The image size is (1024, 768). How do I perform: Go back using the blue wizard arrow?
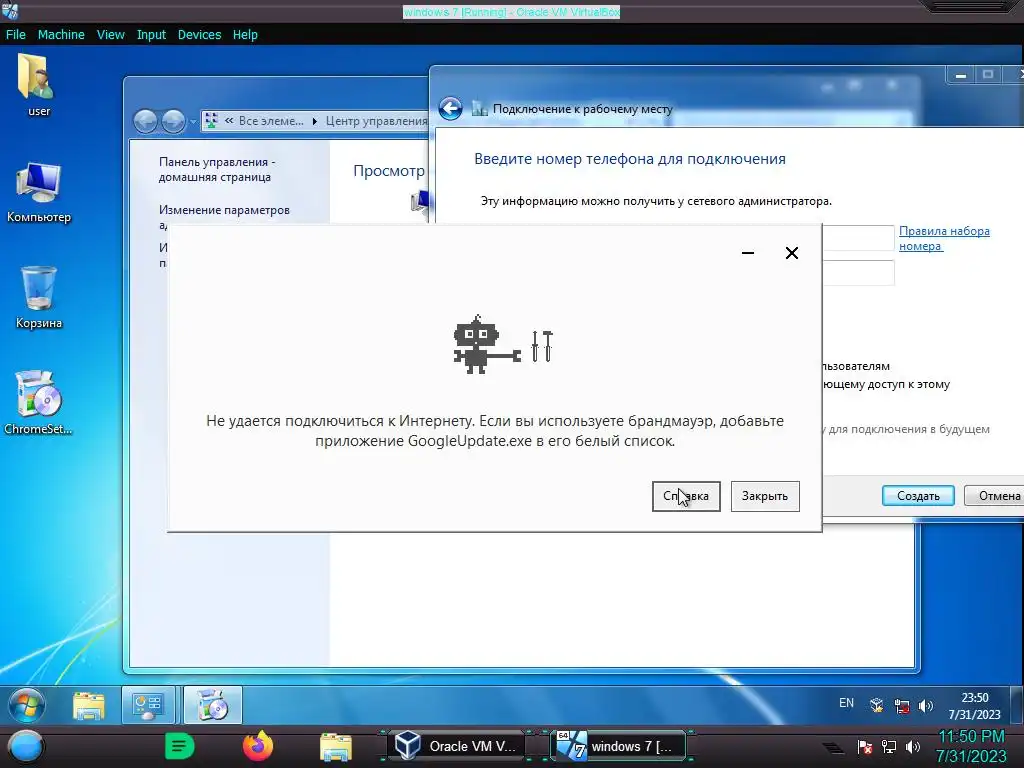click(451, 108)
